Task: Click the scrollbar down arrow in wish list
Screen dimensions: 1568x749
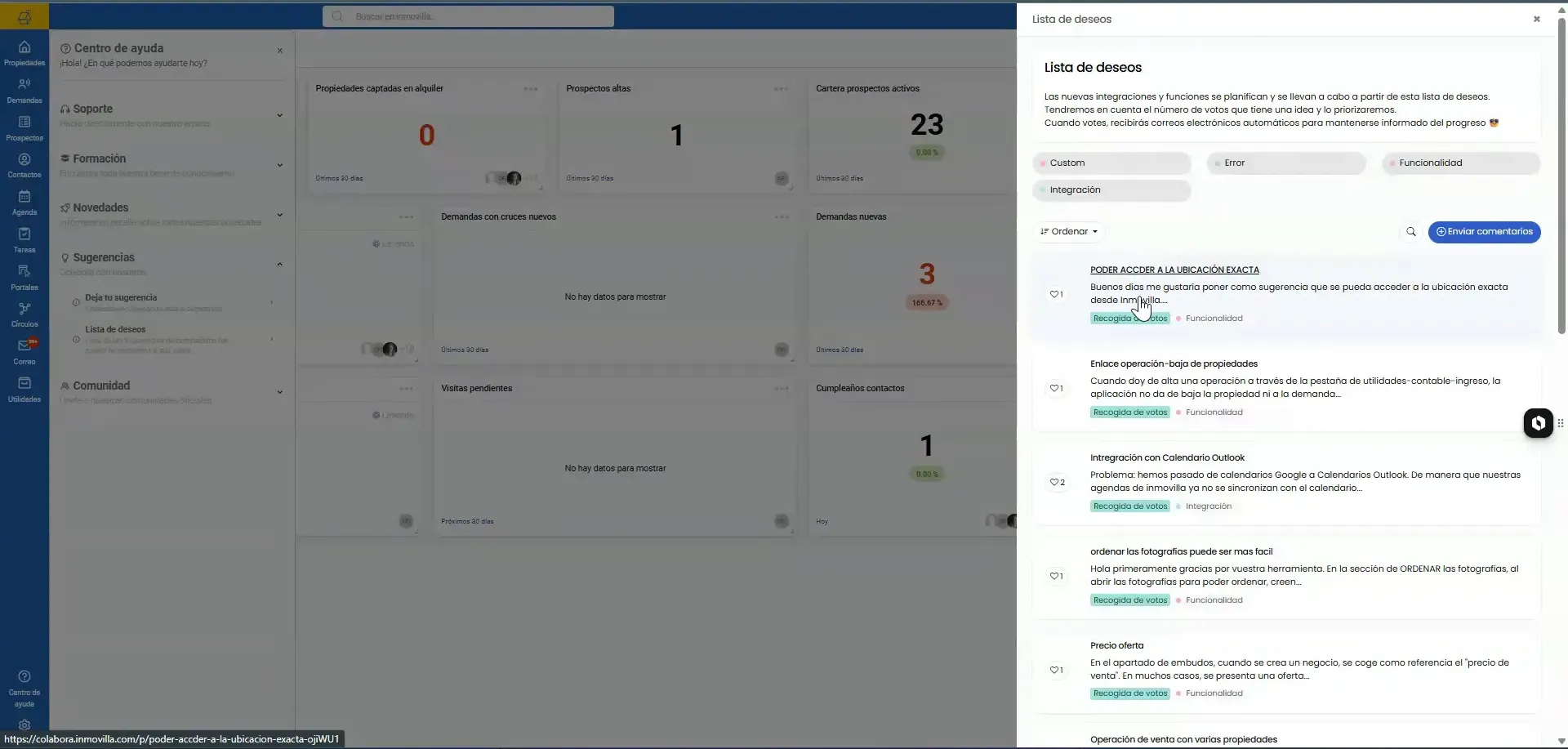Action: 1561,742
